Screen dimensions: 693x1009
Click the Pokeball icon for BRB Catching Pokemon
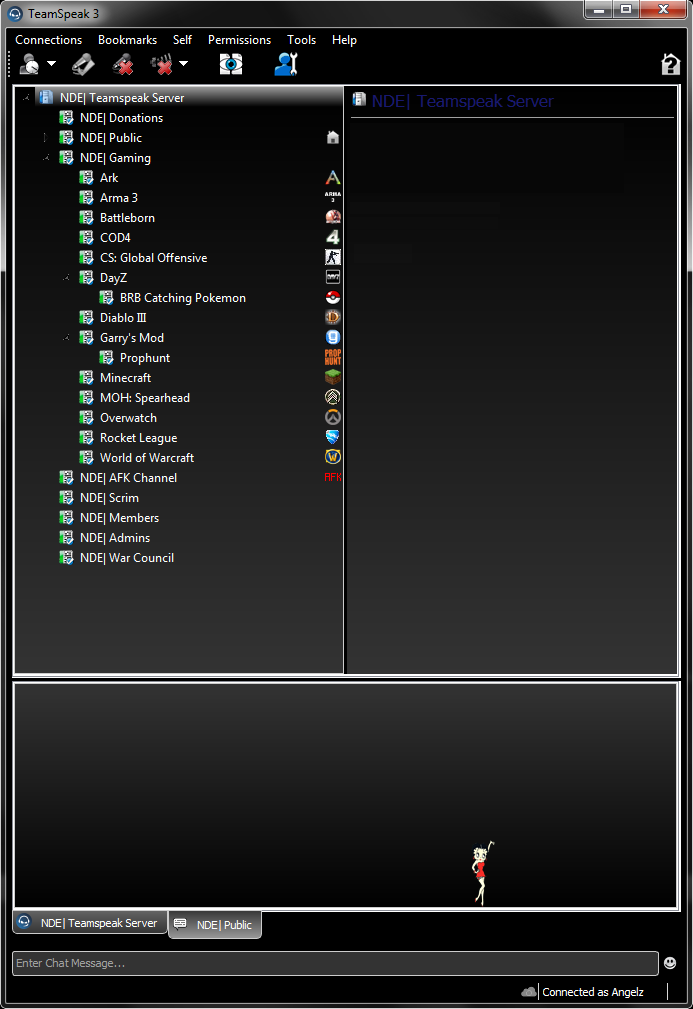[333, 297]
